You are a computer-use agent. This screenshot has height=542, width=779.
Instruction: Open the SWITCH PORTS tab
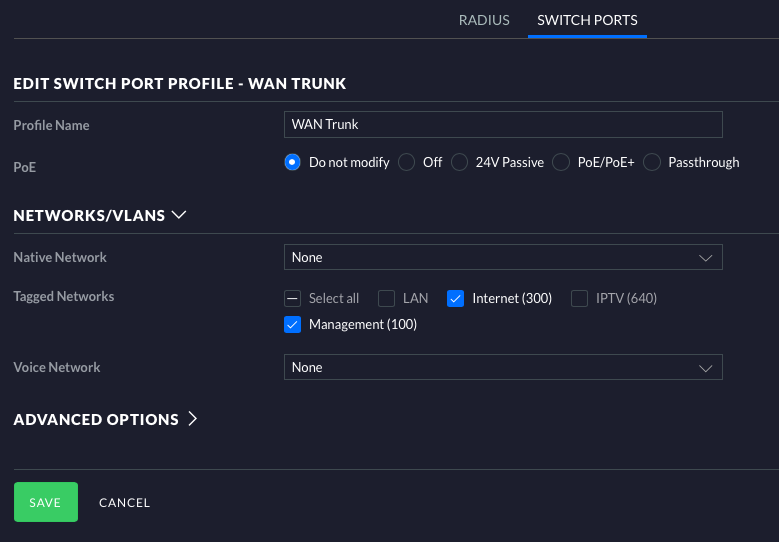point(587,20)
